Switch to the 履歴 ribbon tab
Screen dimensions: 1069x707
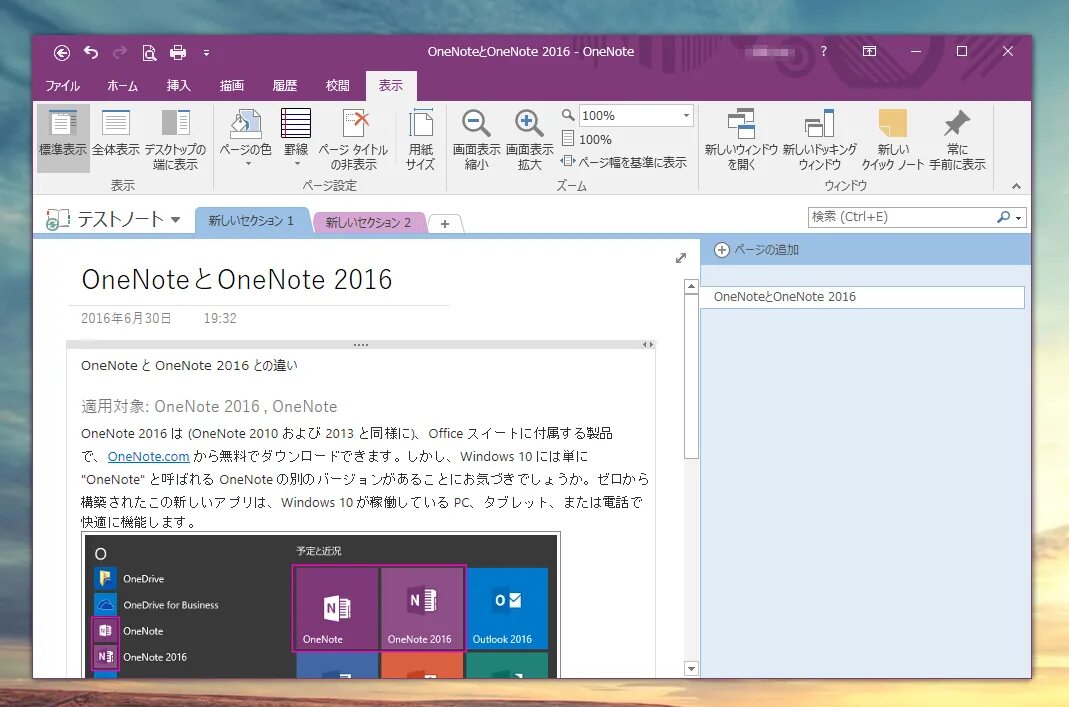point(285,85)
